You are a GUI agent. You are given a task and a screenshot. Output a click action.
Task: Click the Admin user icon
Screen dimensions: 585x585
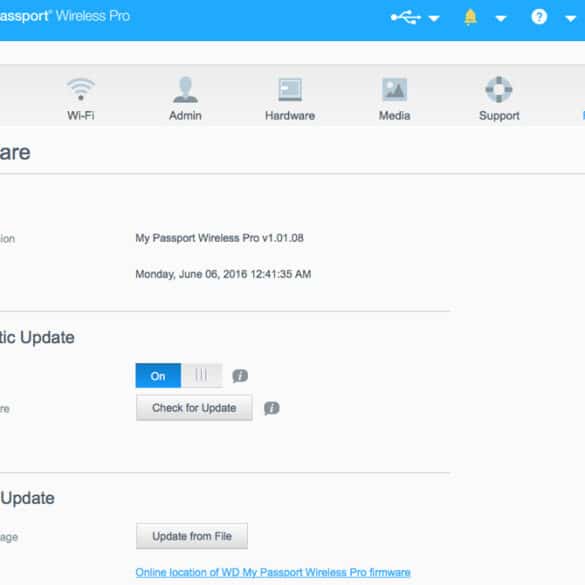pos(185,89)
